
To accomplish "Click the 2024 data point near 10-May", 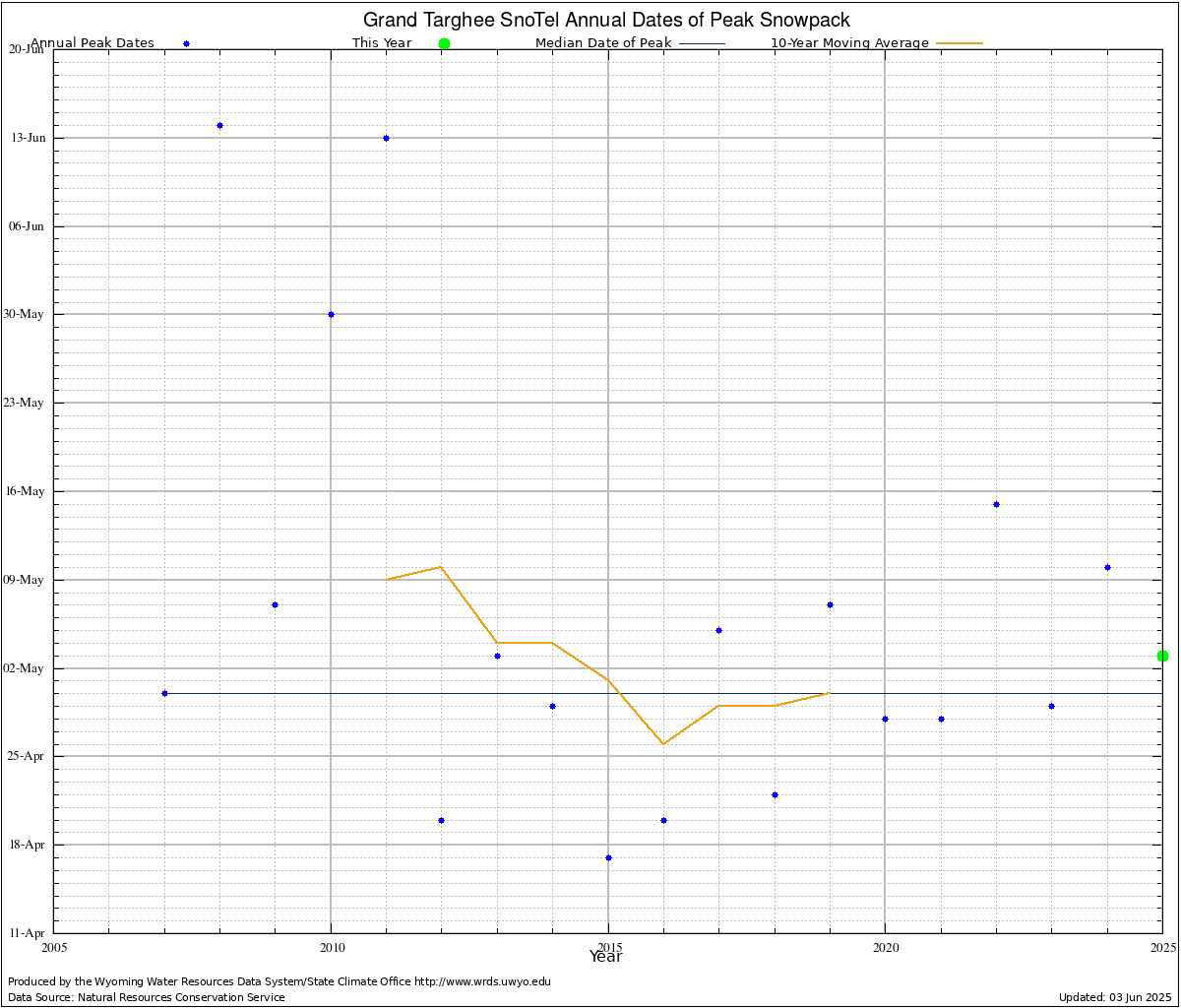I will coord(1107,567).
